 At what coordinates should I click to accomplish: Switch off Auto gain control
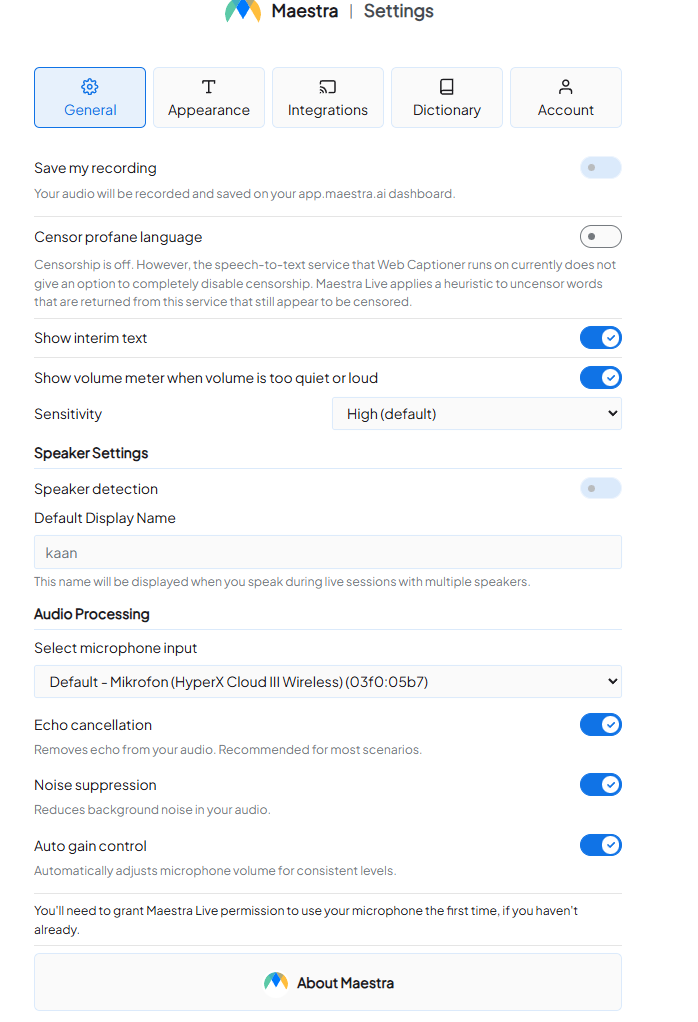click(600, 846)
